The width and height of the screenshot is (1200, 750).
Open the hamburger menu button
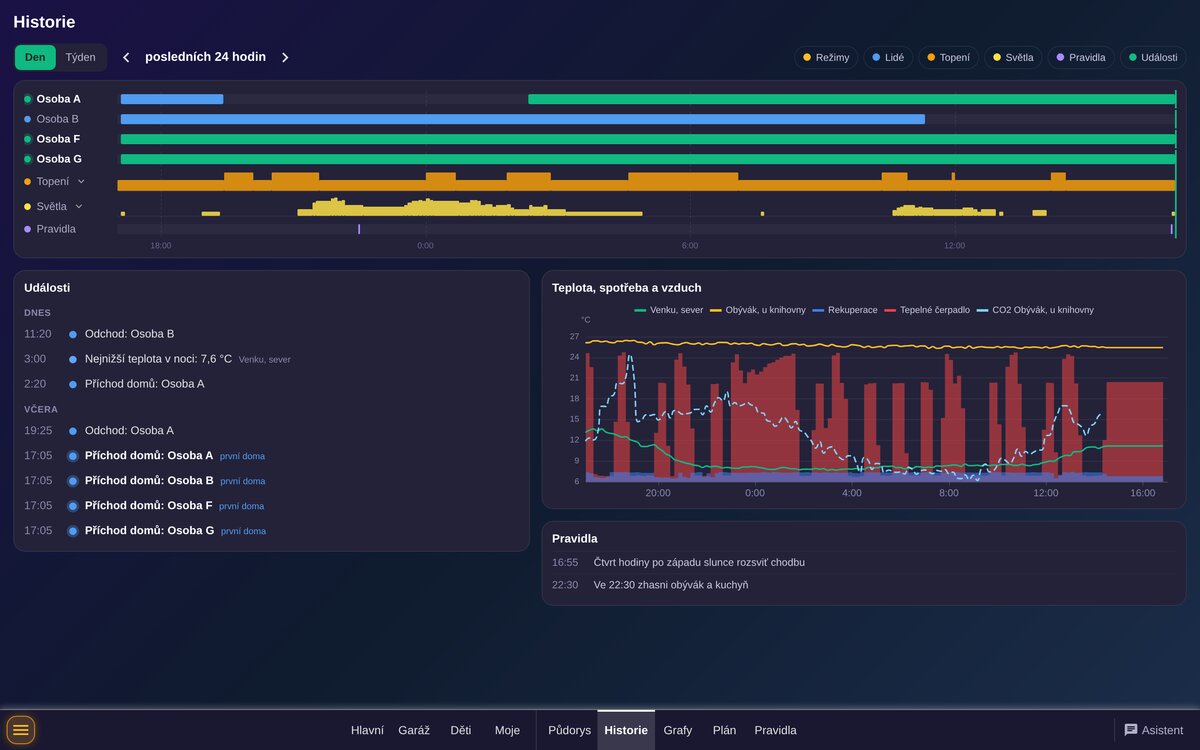tap(21, 730)
